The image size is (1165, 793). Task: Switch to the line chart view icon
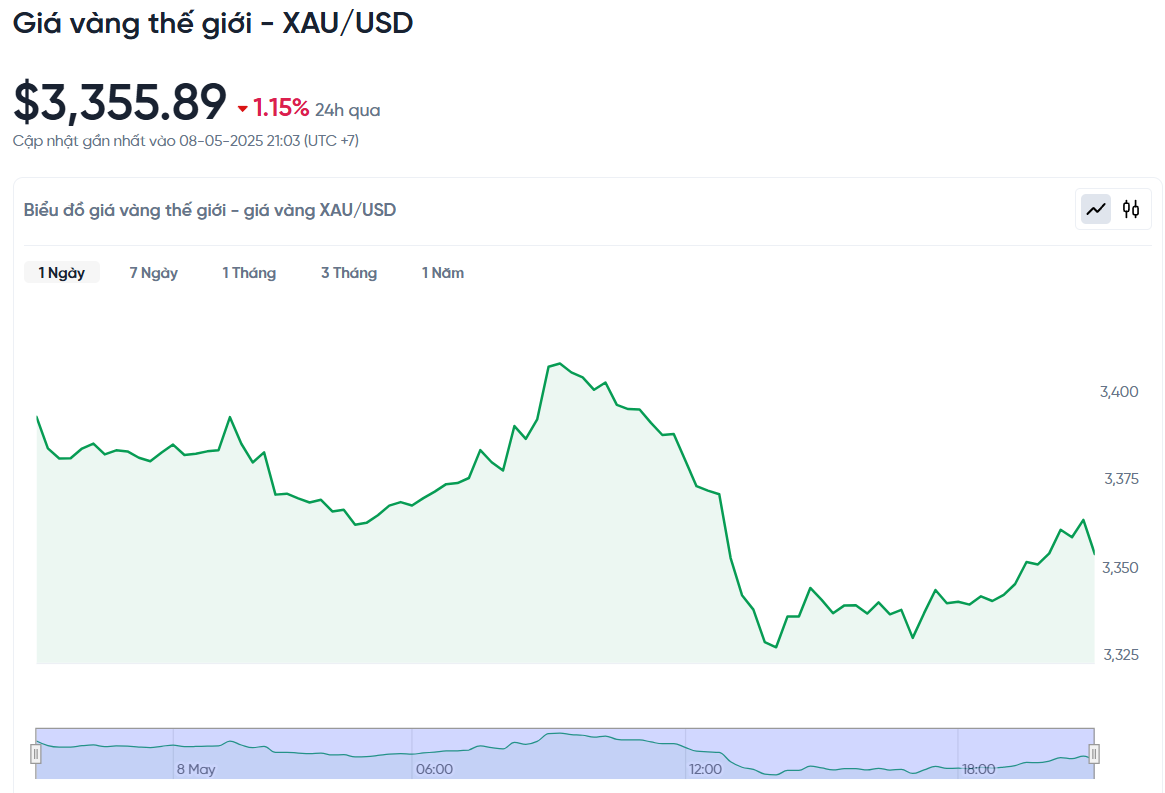(x=1097, y=209)
